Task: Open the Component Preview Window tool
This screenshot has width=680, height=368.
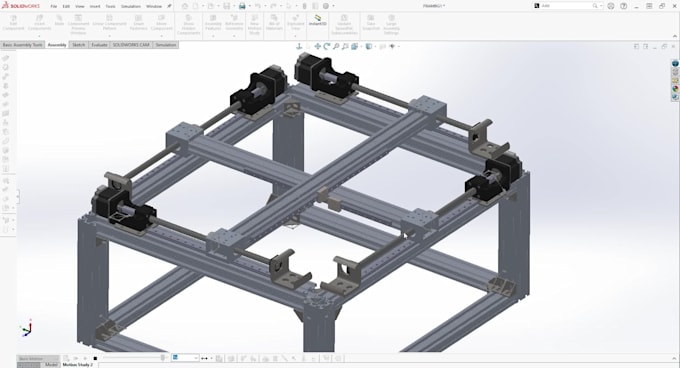Action: coord(78,25)
